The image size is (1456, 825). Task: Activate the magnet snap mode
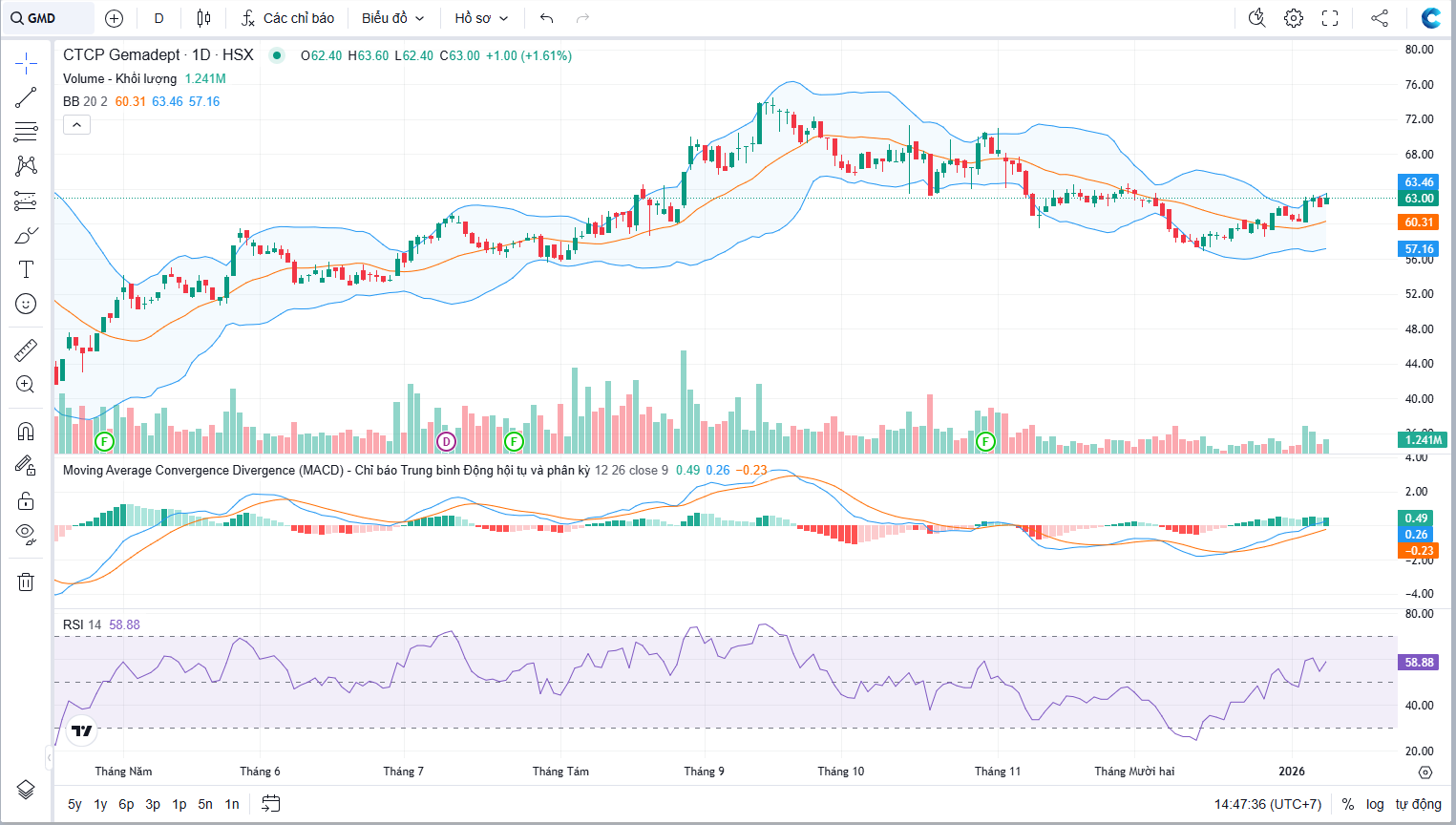click(x=26, y=431)
